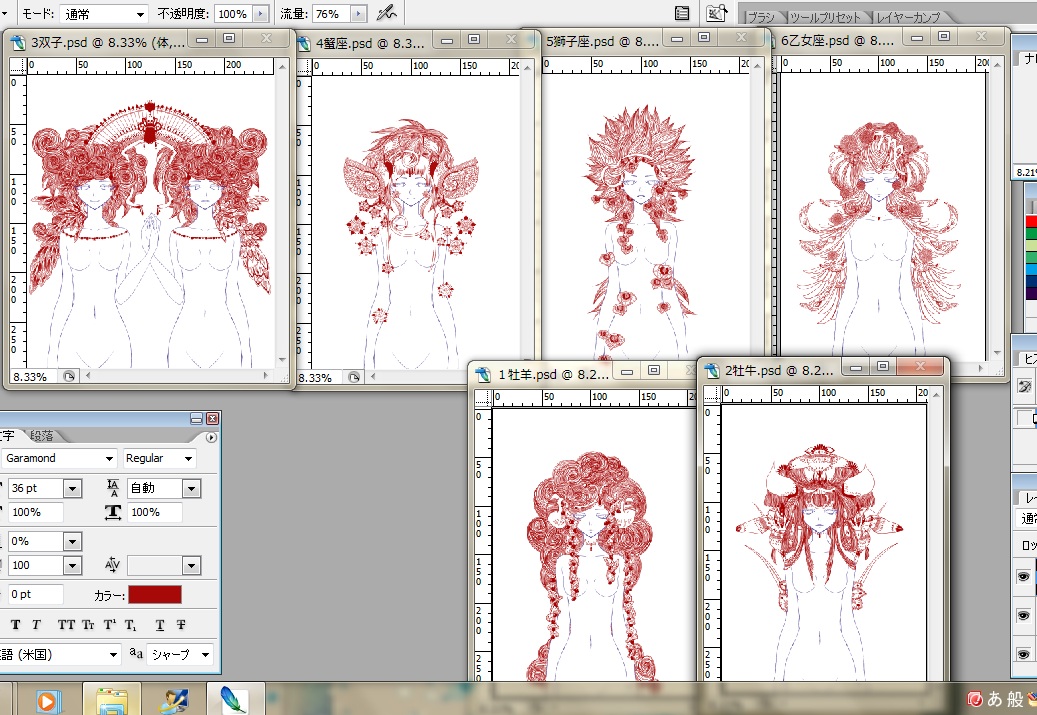Click the Faux Bold text style icon
Image resolution: width=1037 pixels, height=715 pixels.
[16, 625]
